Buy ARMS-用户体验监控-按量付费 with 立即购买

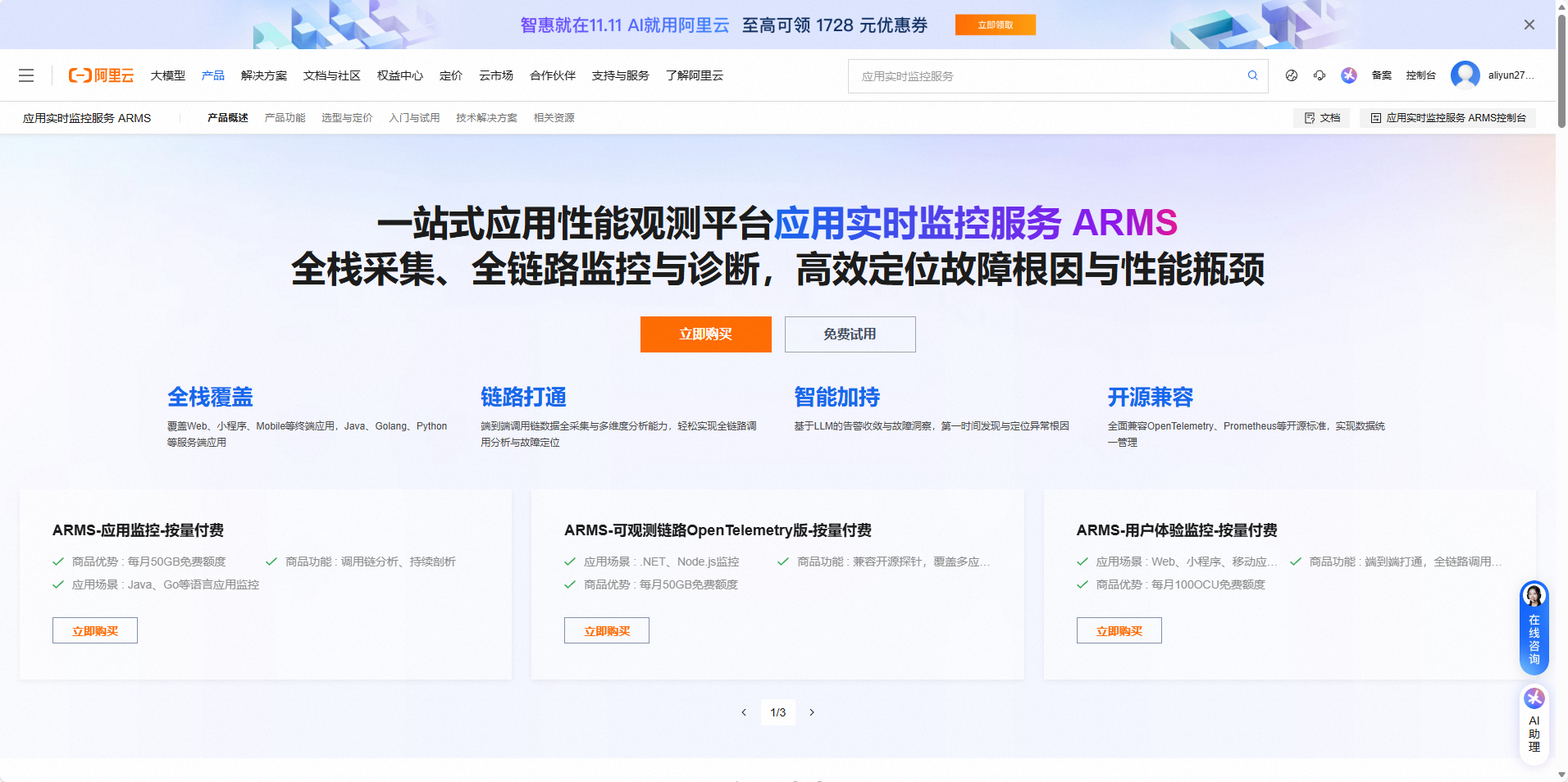pyautogui.click(x=1119, y=630)
